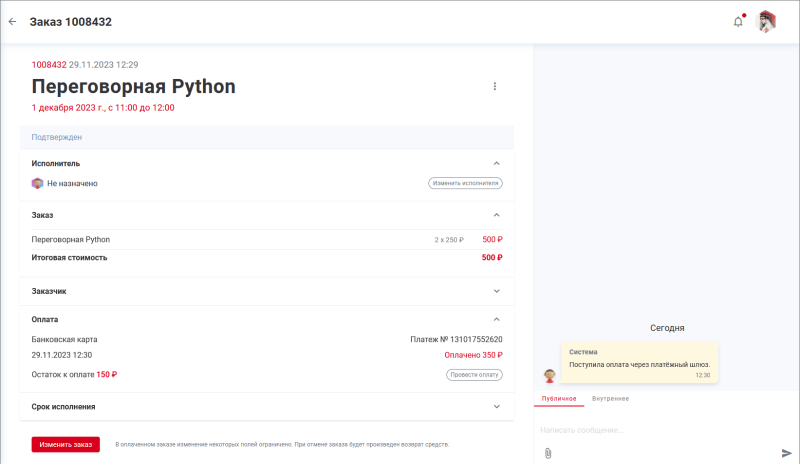Open the three-dot order options menu
The width and height of the screenshot is (800, 464).
(x=494, y=86)
